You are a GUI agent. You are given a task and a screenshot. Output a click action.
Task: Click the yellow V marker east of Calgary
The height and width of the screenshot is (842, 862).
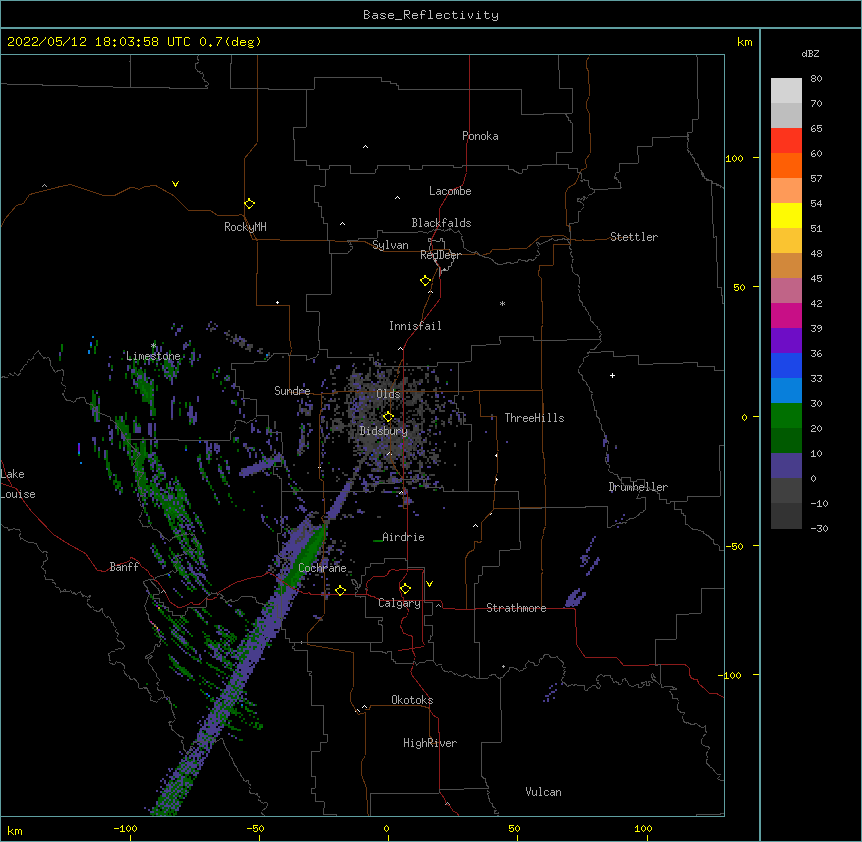pos(429,584)
